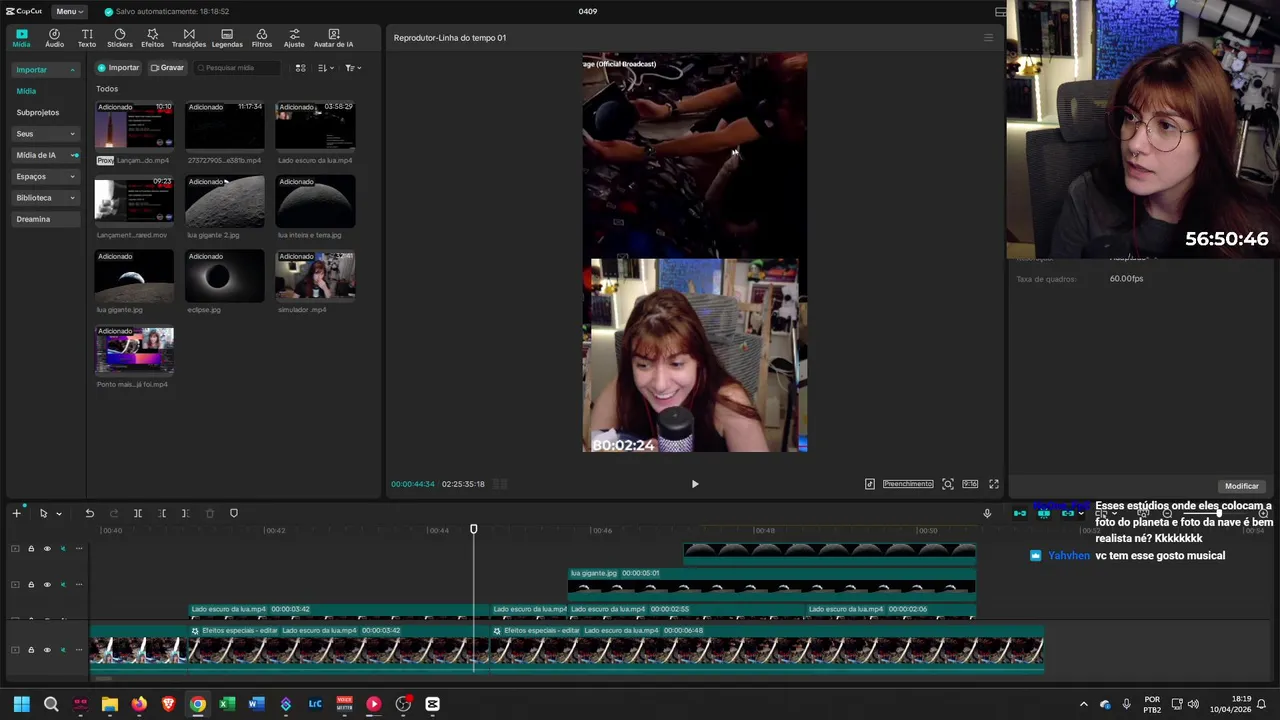Split the clip at playhead

pos(138,513)
